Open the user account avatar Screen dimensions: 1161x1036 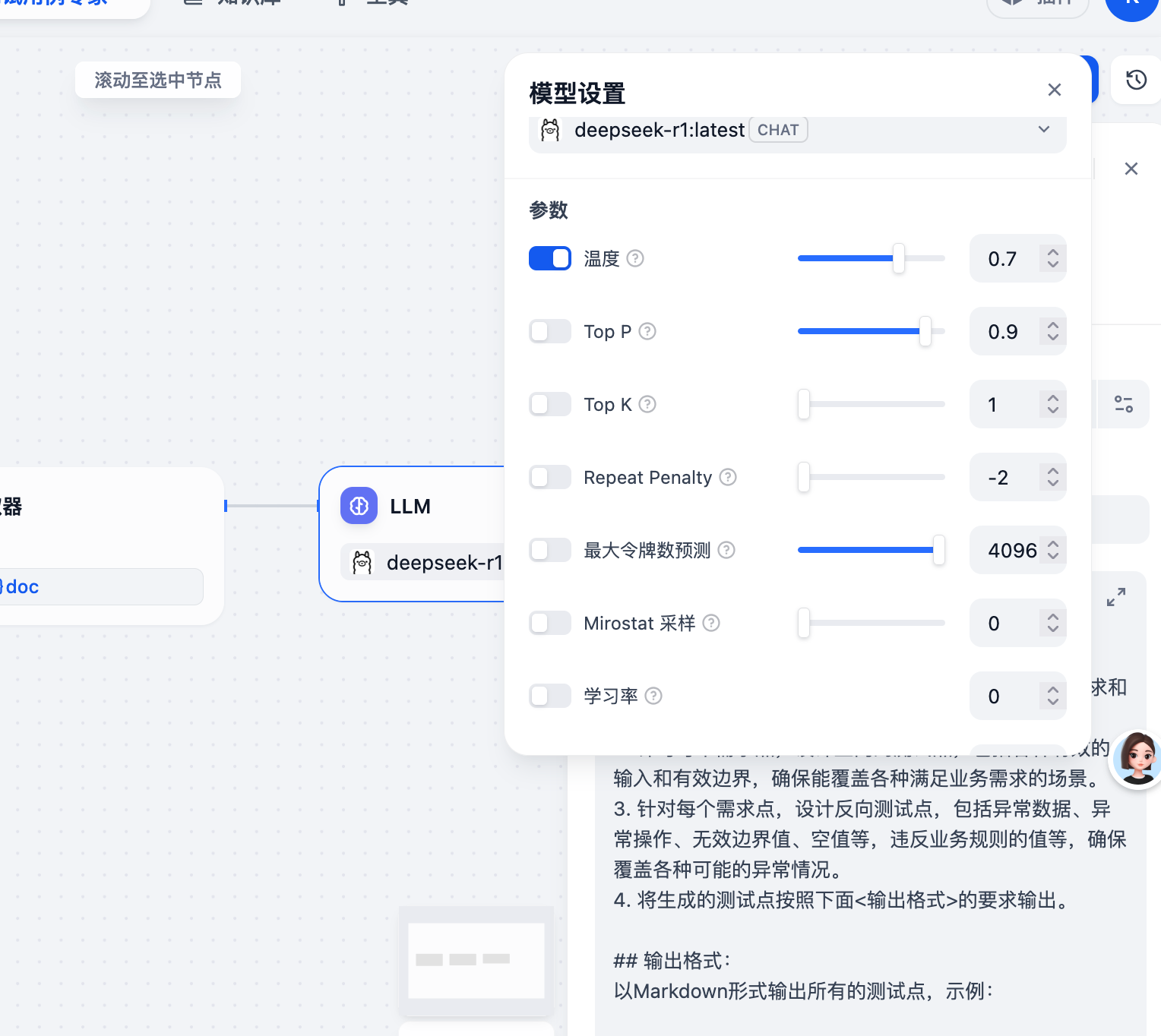click(x=1132, y=6)
